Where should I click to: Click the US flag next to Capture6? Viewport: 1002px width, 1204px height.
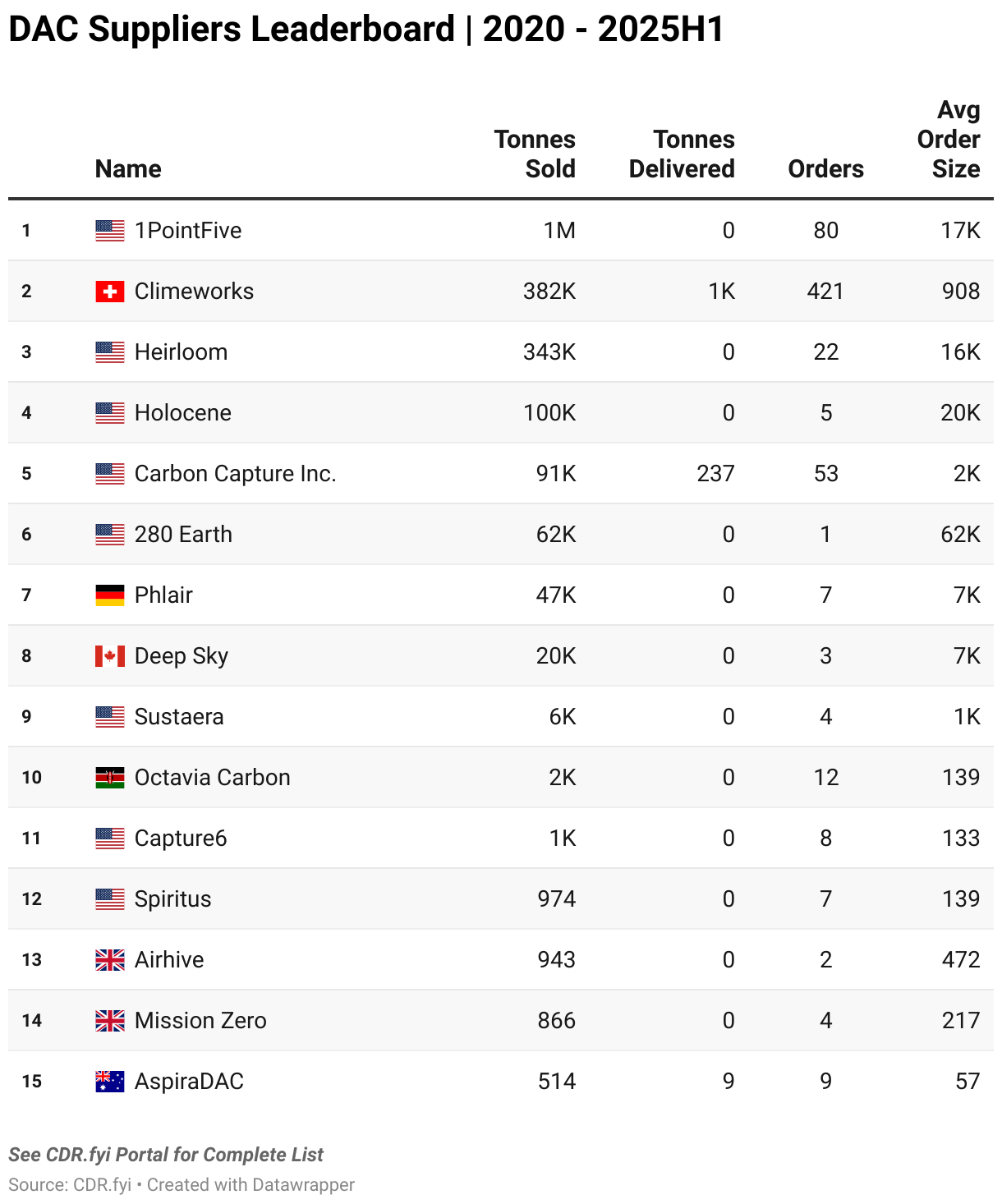(x=109, y=839)
